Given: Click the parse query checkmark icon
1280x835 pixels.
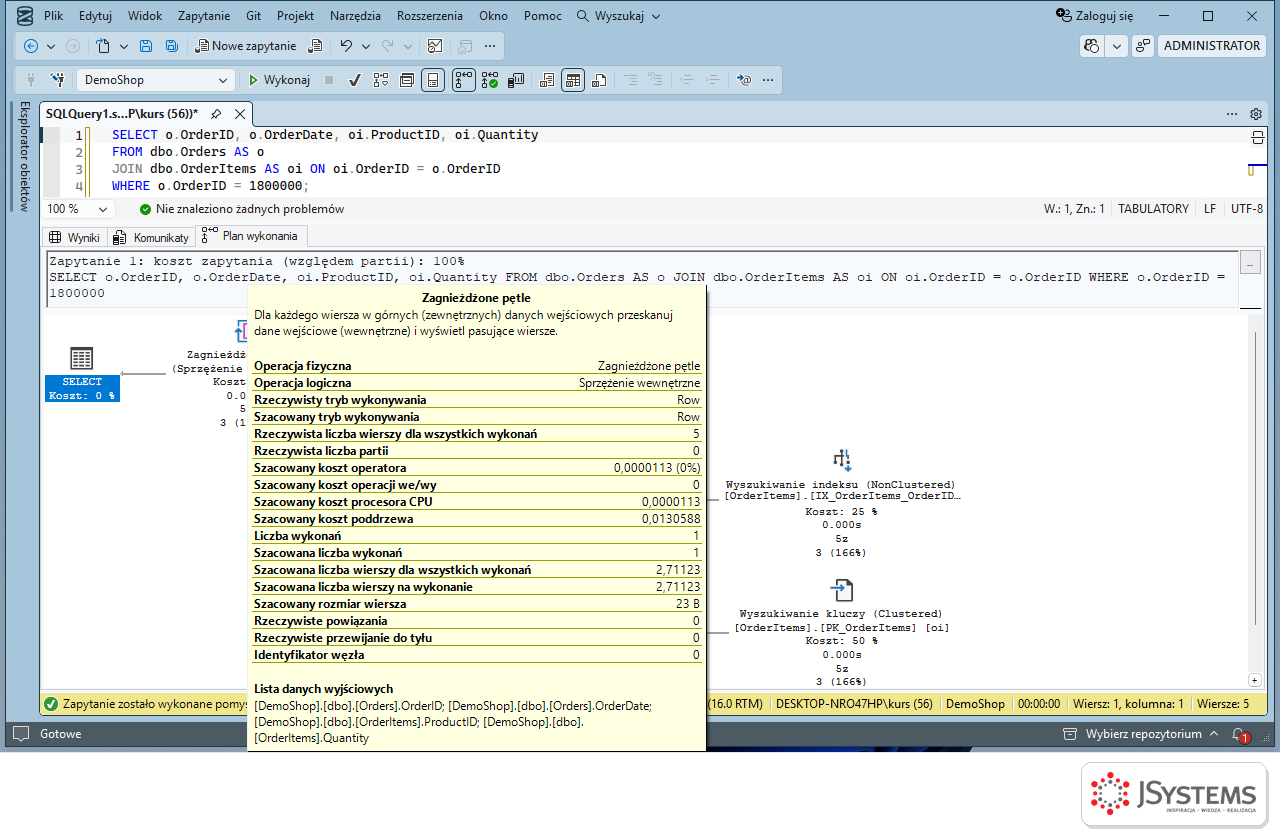Looking at the screenshot, I should (354, 80).
